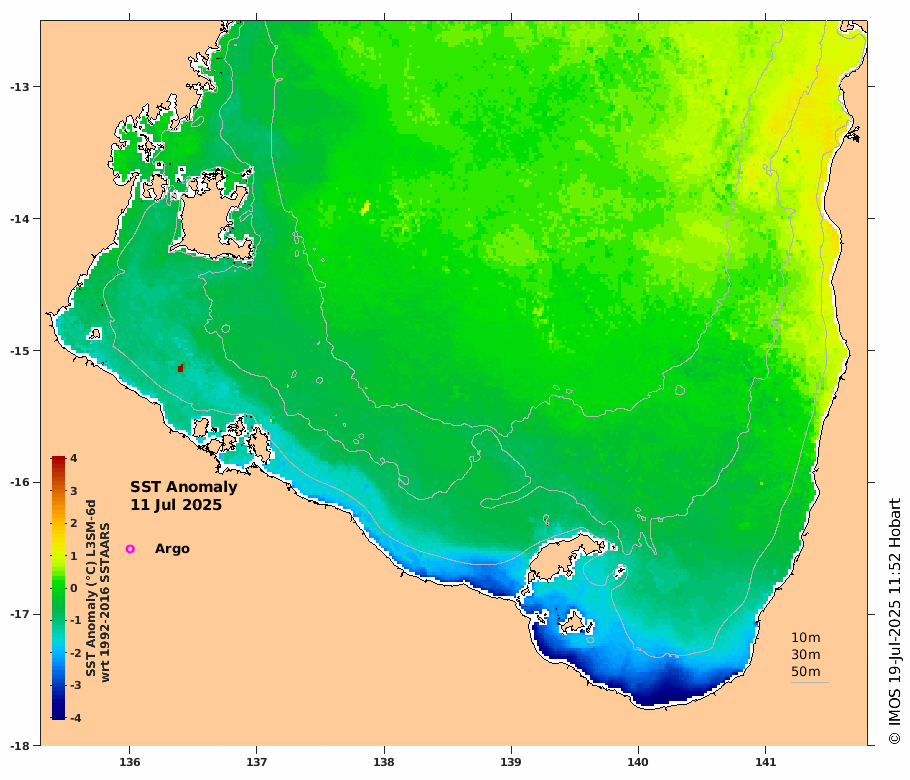Click longitude label 139
910x780 pixels.
tap(511, 762)
